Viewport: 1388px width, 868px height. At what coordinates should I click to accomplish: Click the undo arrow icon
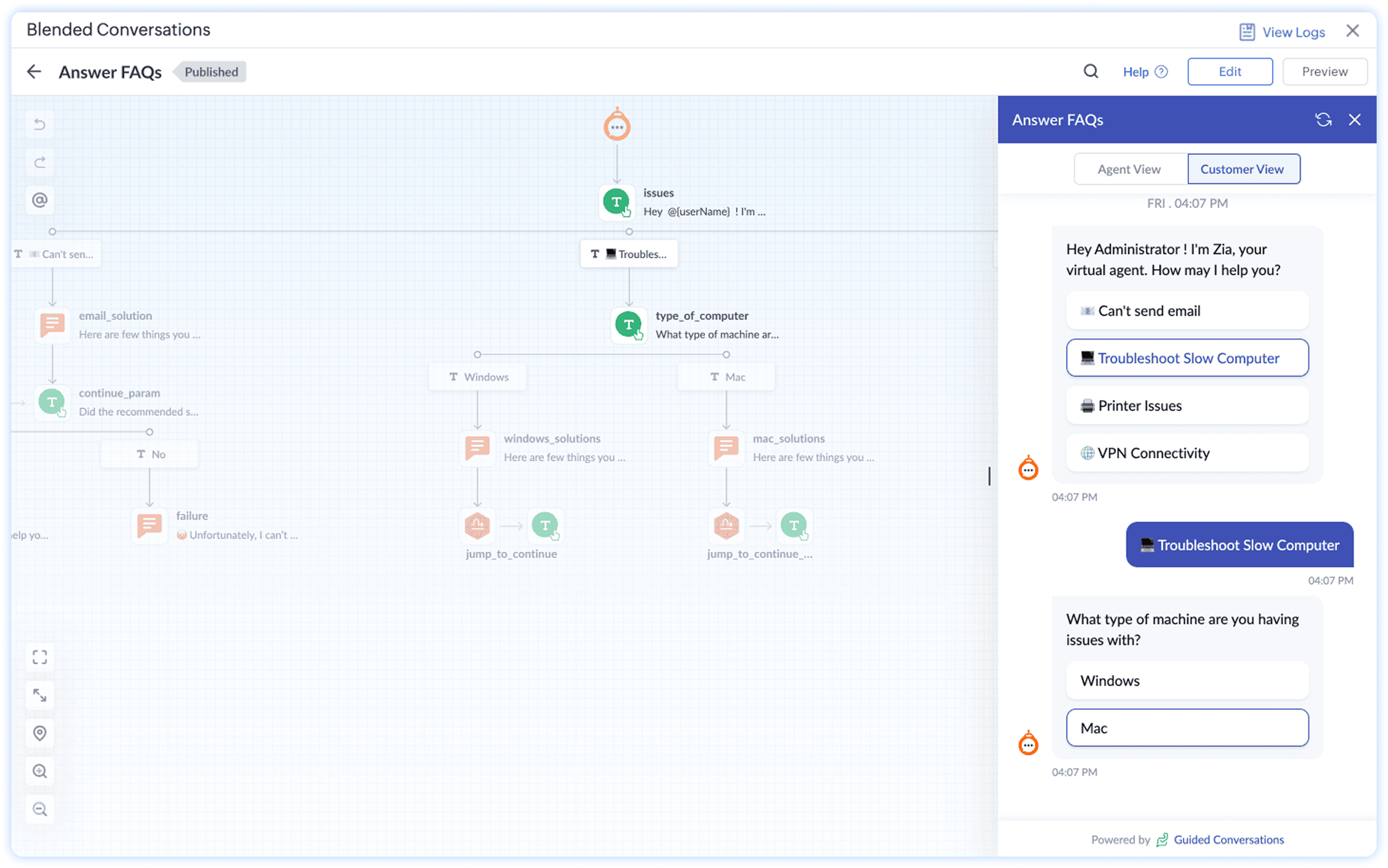point(40,124)
